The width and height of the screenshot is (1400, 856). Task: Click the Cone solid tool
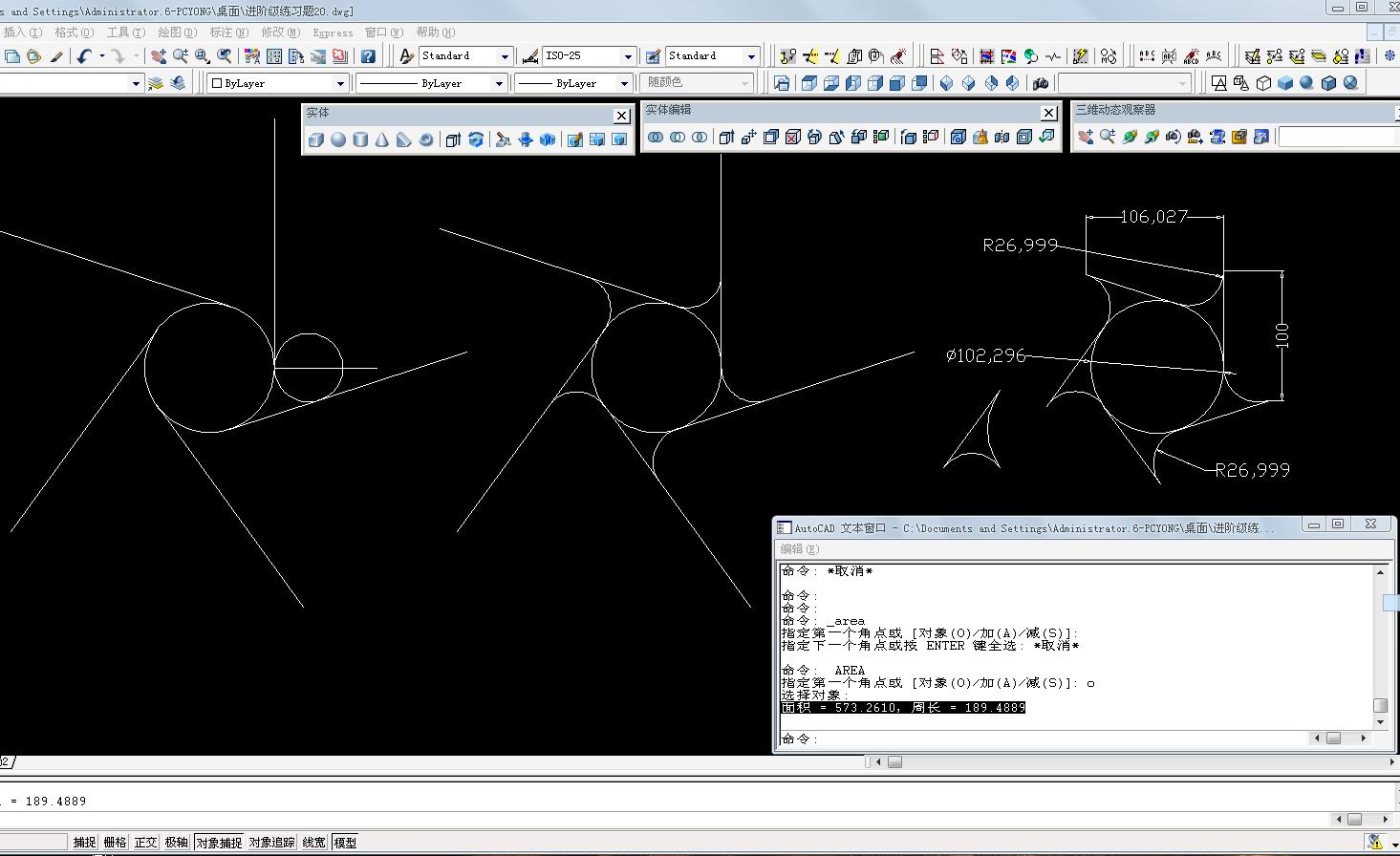point(382,140)
